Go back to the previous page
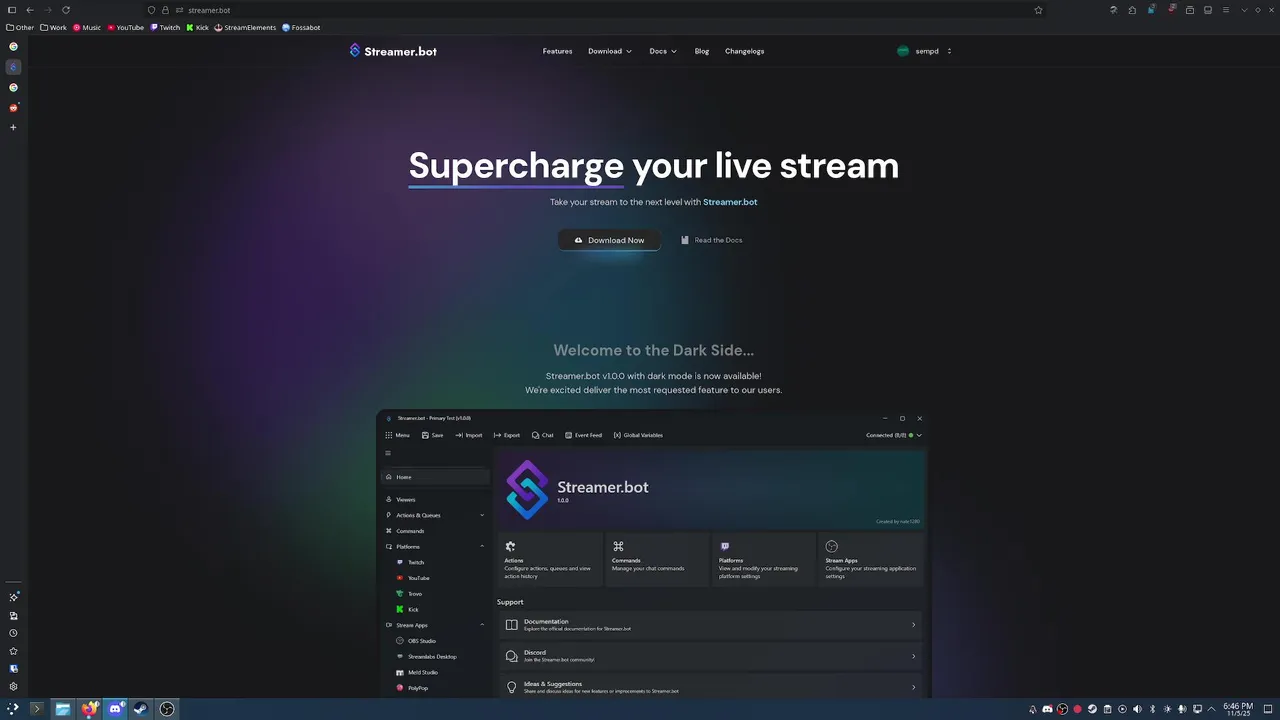This screenshot has height=720, width=1280. click(30, 10)
